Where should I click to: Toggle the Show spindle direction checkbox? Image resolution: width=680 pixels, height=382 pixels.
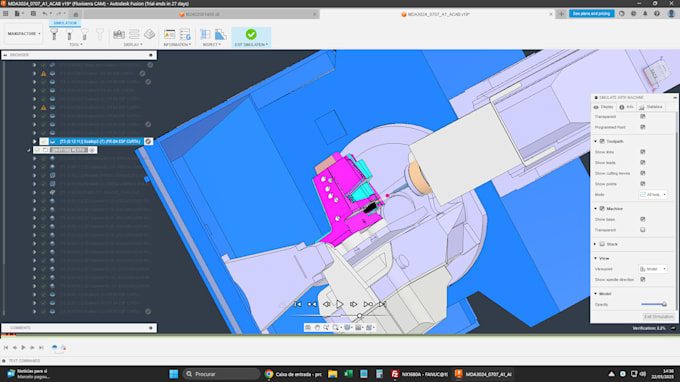(643, 280)
